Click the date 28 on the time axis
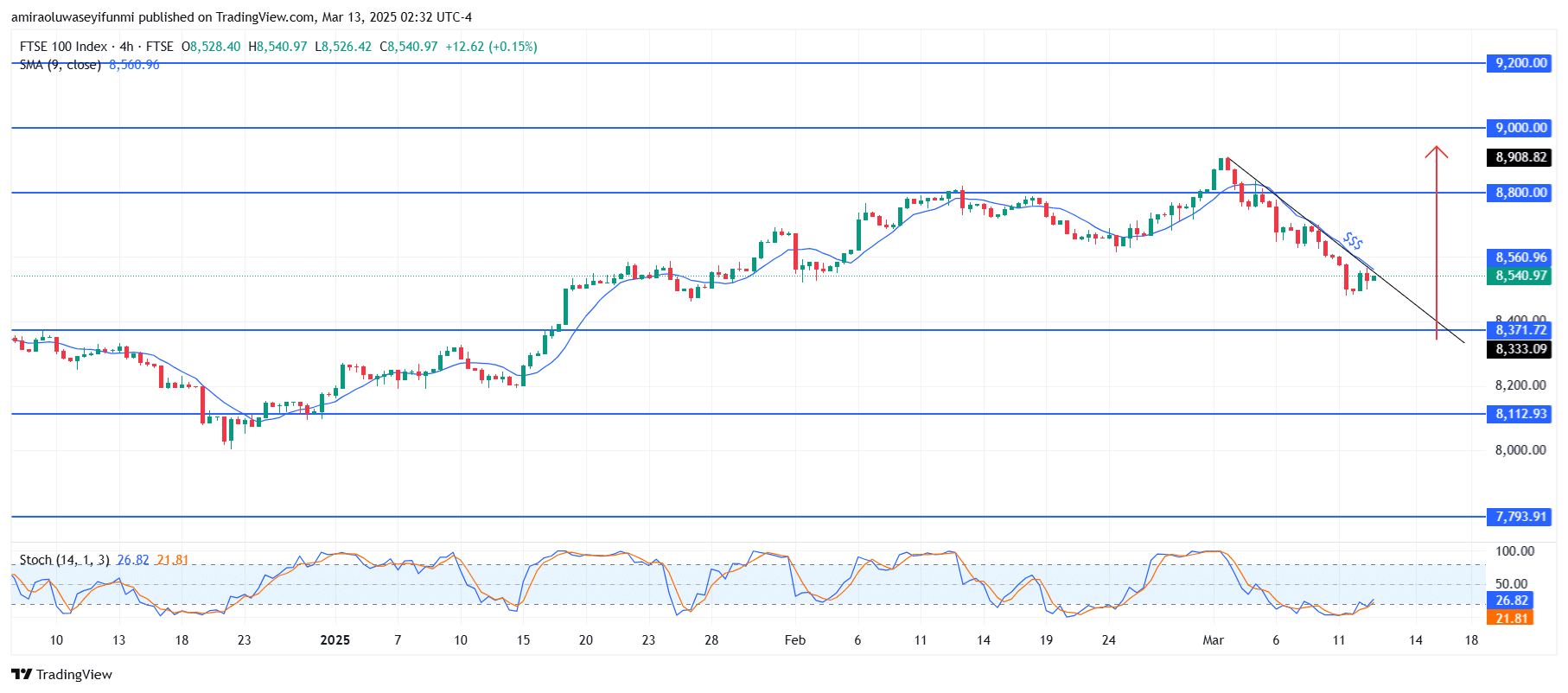This screenshot has height=693, width=1568. click(711, 640)
